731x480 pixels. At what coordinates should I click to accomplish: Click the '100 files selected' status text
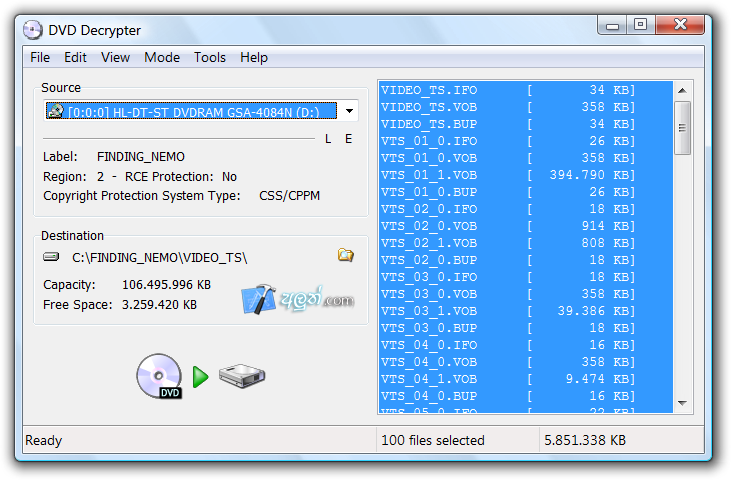pos(433,440)
